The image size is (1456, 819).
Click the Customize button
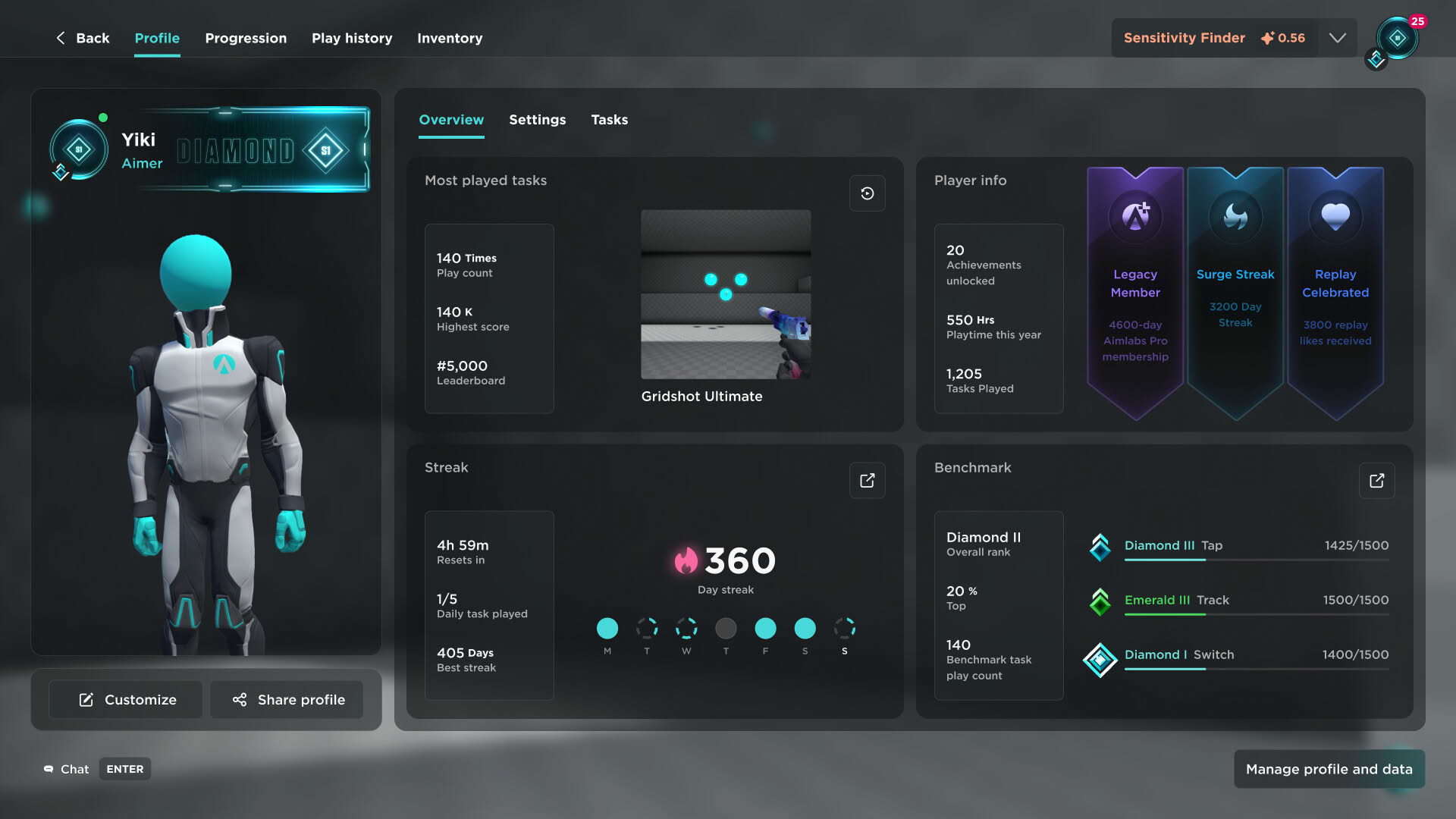click(125, 699)
